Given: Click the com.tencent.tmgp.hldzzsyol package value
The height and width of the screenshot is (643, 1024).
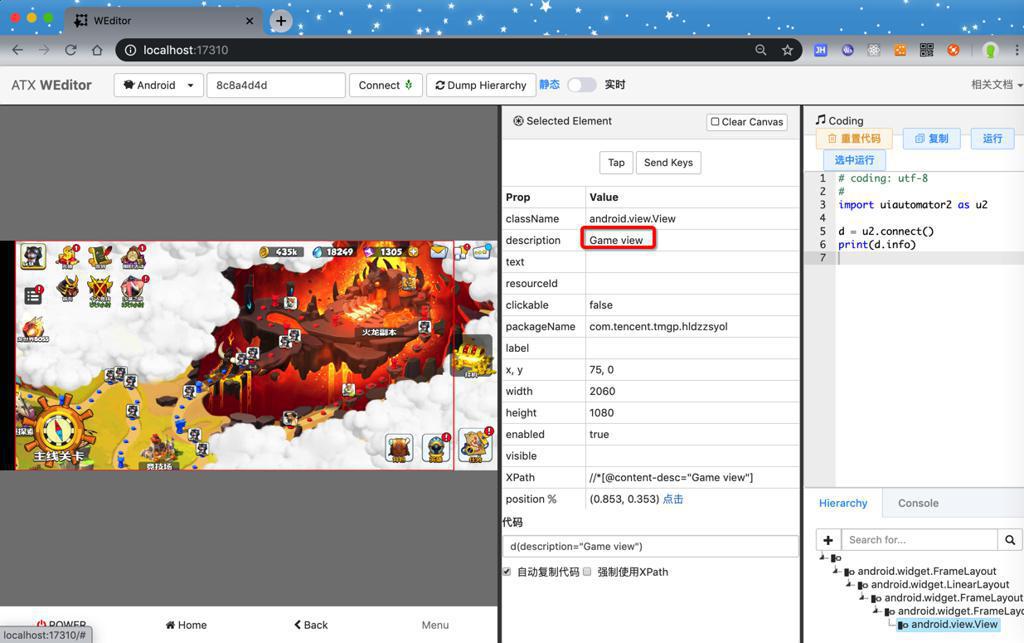Looking at the screenshot, I should pyautogui.click(x=658, y=326).
